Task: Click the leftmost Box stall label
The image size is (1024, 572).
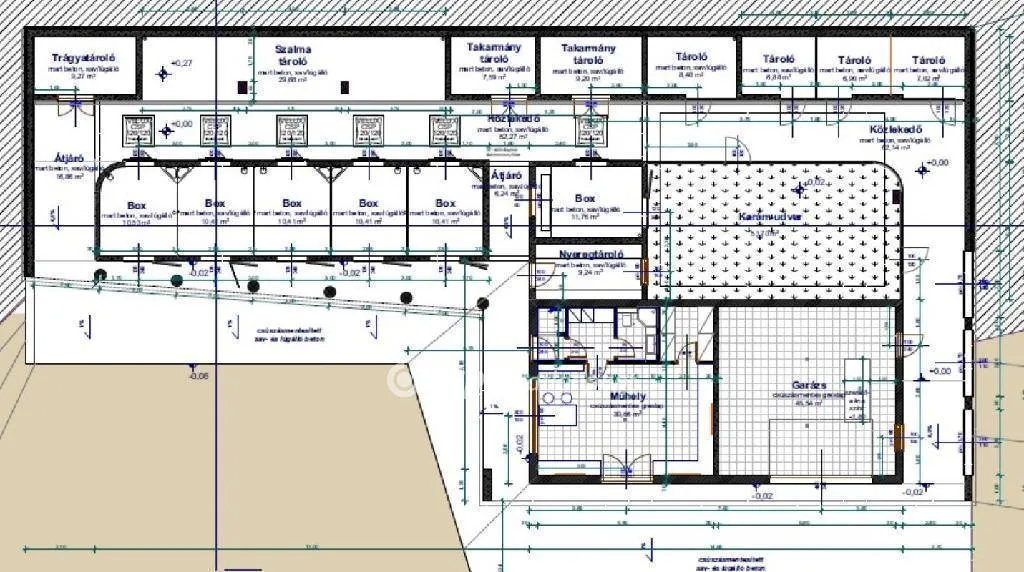Action: click(136, 205)
